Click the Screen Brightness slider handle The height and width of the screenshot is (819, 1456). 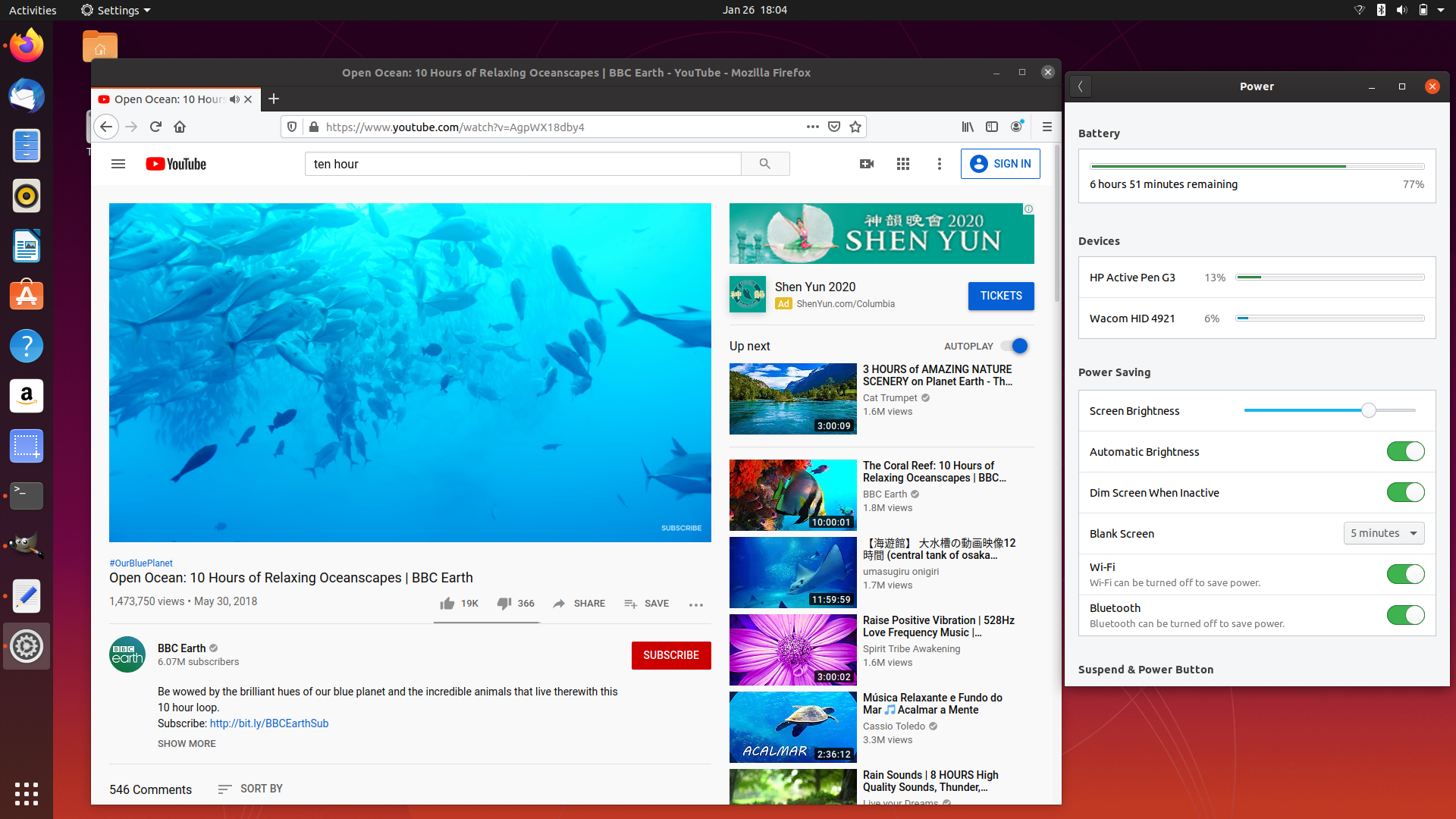coord(1368,410)
